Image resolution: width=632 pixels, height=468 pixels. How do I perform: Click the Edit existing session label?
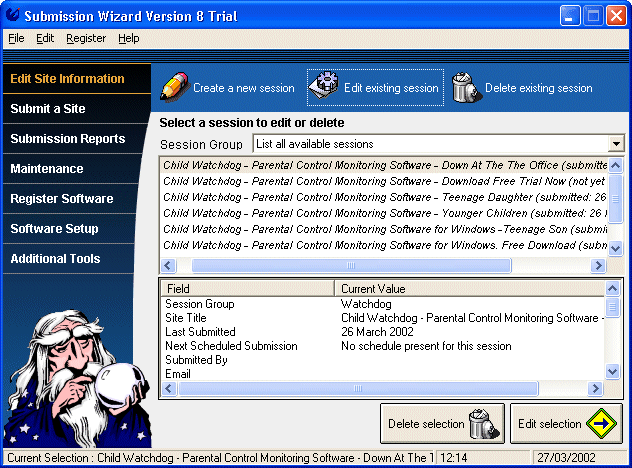point(391,88)
